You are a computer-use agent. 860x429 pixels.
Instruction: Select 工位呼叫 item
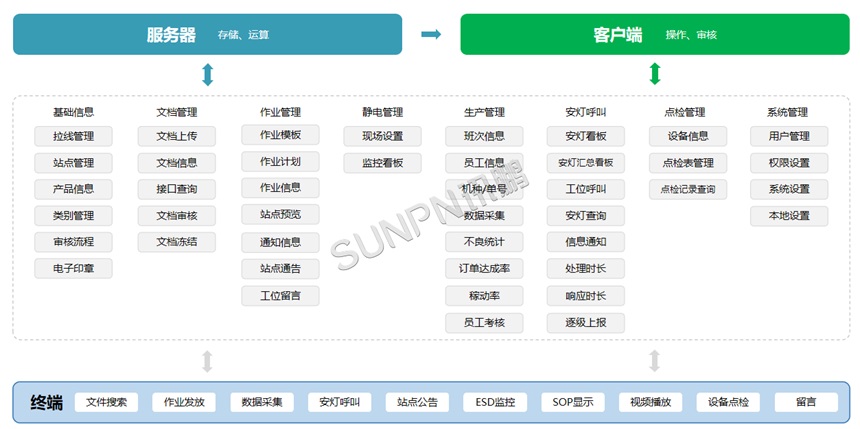point(586,189)
